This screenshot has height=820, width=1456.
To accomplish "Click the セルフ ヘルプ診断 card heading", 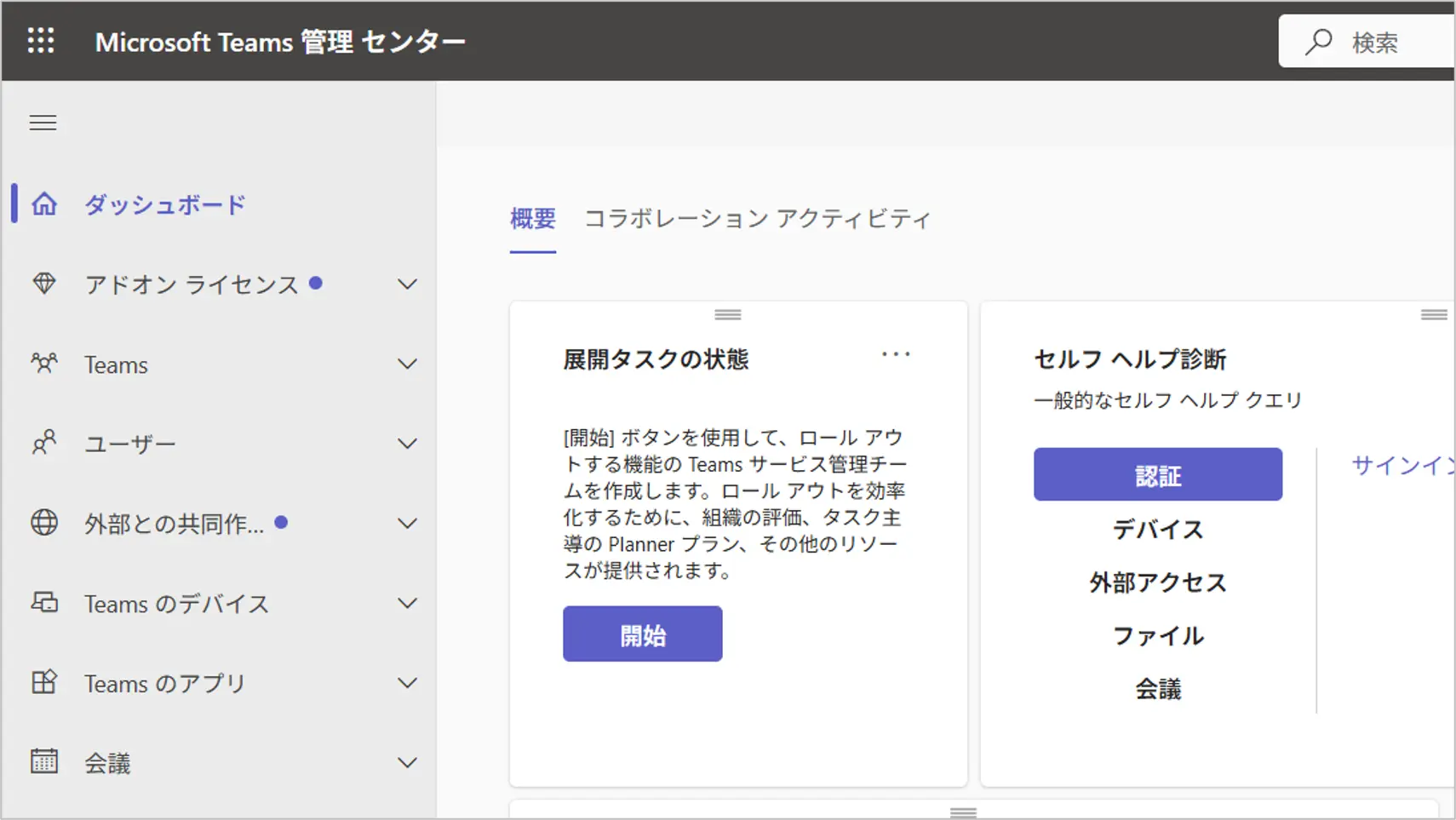I will (1130, 359).
